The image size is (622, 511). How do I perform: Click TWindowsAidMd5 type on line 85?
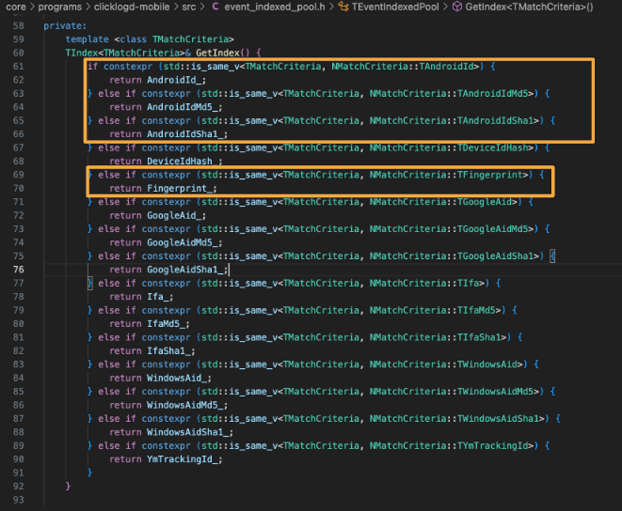(x=495, y=391)
